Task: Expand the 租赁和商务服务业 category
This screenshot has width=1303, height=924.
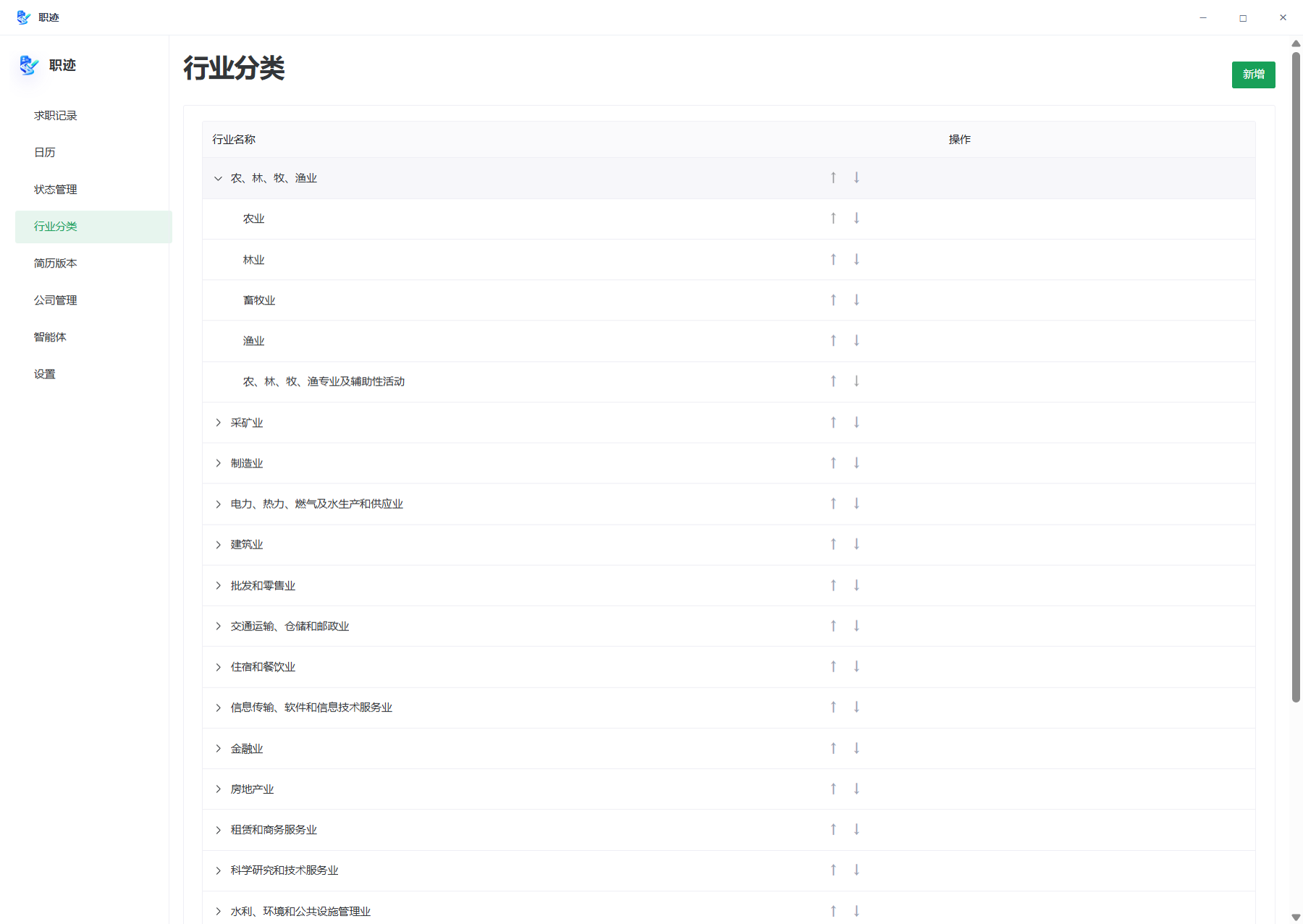Action: click(x=218, y=830)
